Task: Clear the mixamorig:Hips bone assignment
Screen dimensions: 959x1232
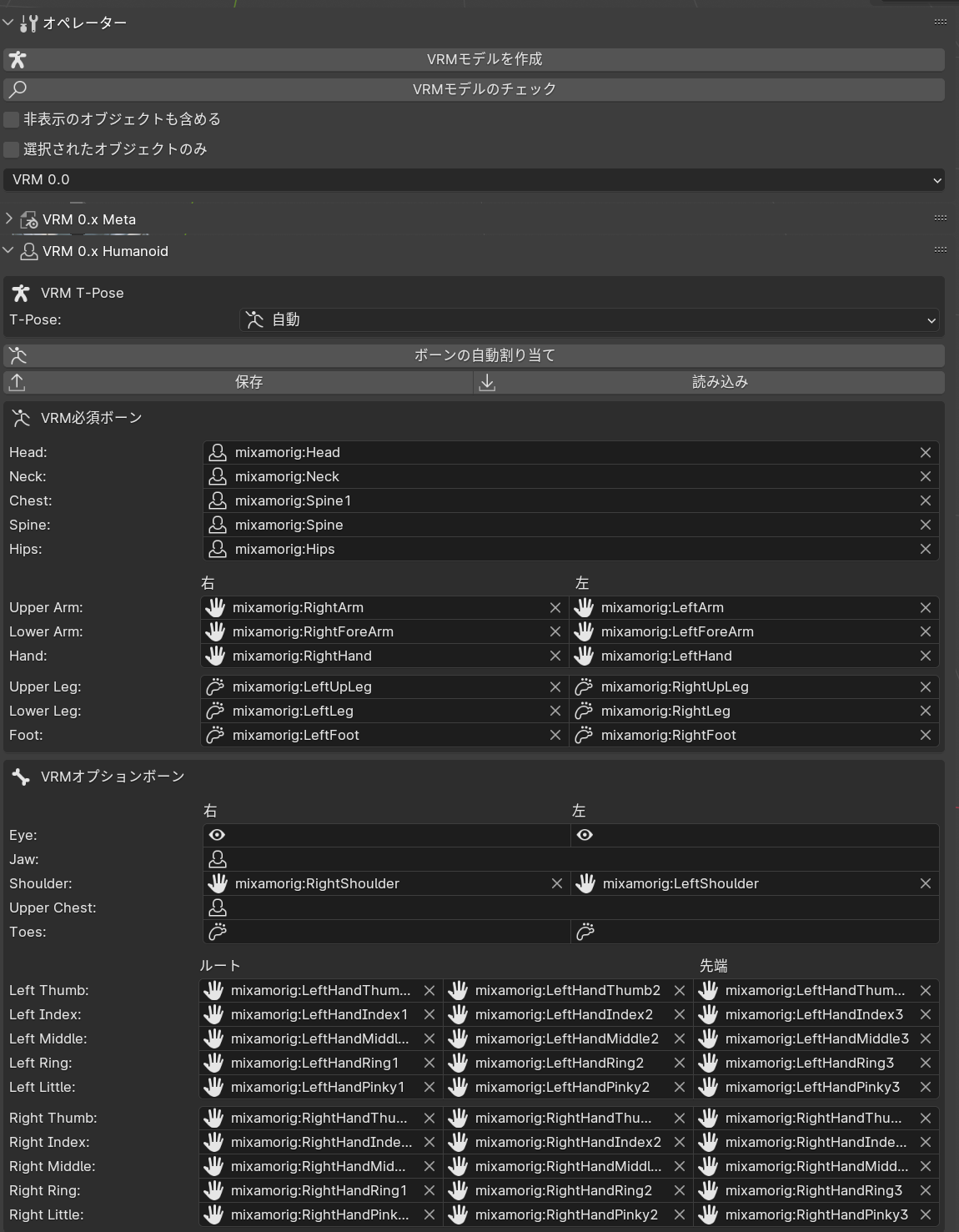Action: pyautogui.click(x=925, y=549)
